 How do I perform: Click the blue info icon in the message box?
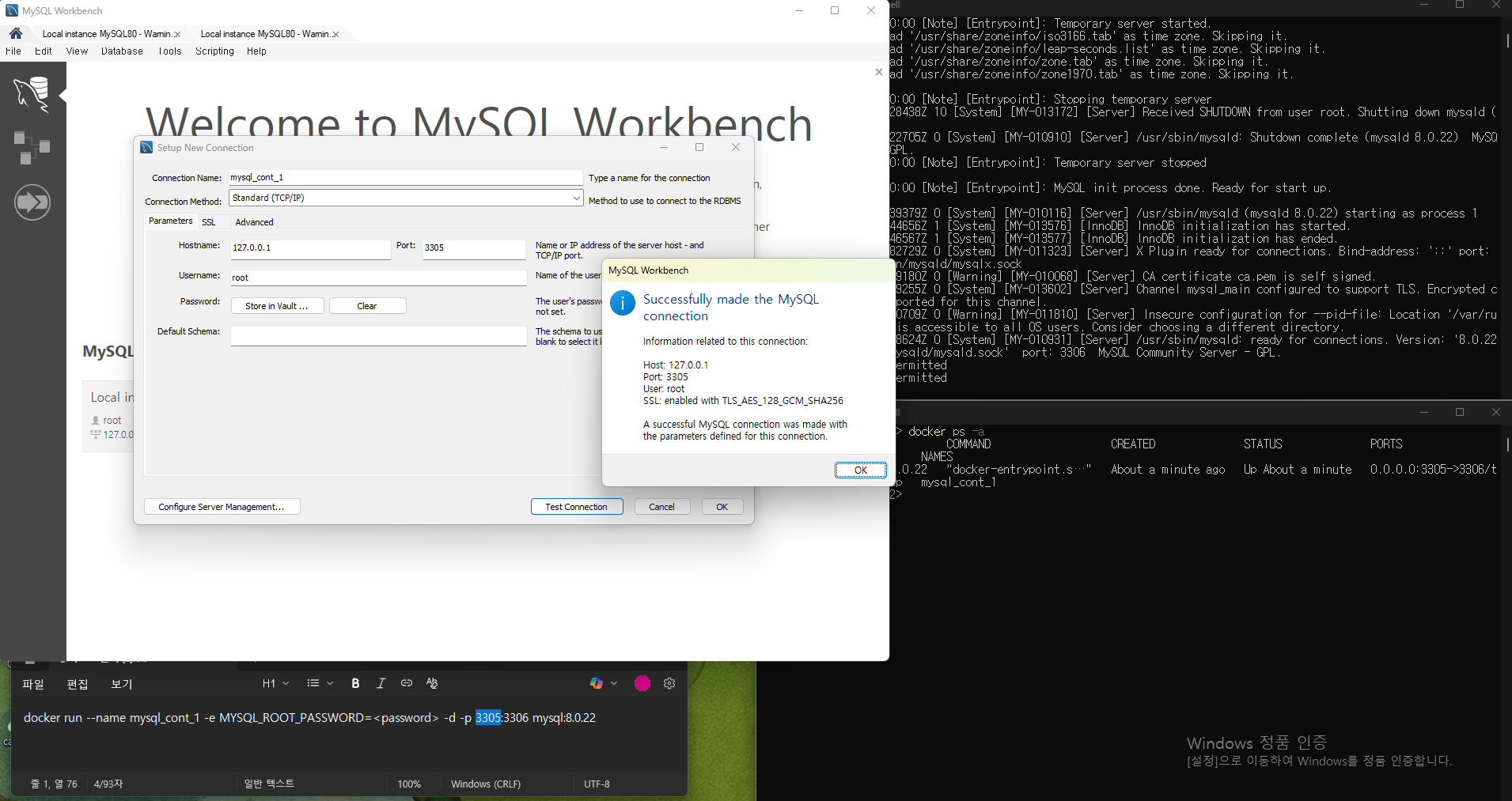(623, 303)
